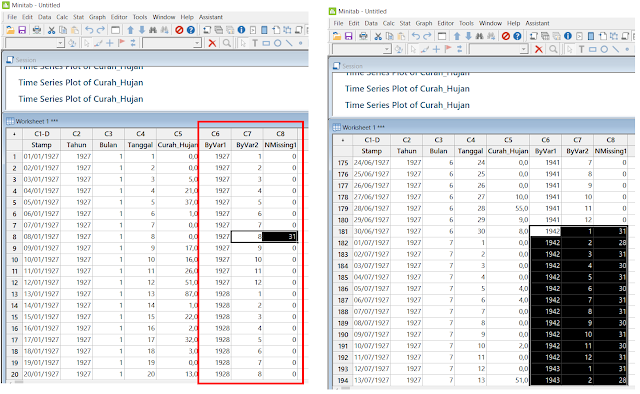The image size is (640, 394).
Task: Click Open folder icon in left window
Action: tap(10, 30)
